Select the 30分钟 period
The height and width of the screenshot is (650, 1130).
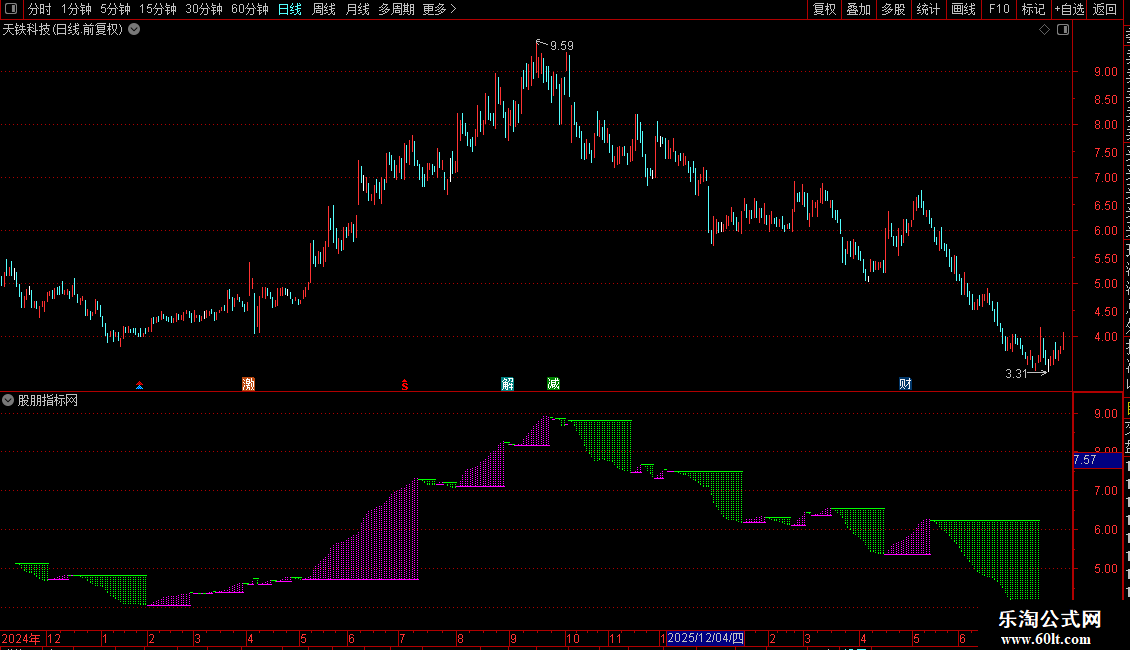pos(204,9)
